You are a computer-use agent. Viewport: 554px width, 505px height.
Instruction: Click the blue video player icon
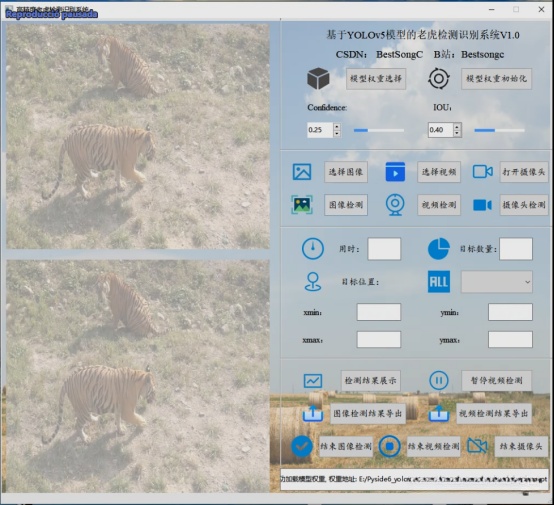point(395,172)
